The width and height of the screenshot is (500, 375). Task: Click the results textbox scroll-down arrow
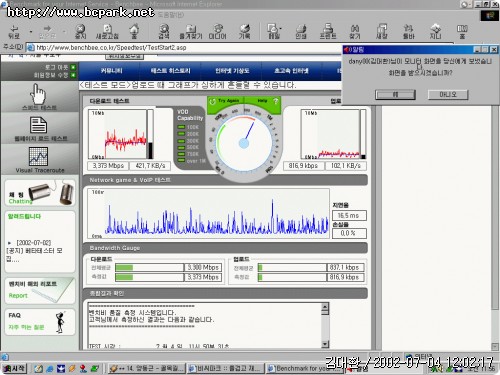[325, 344]
